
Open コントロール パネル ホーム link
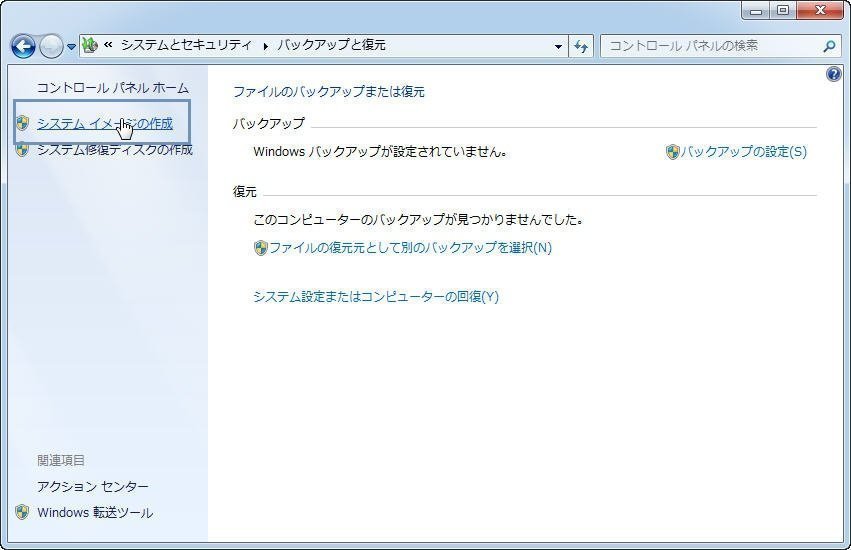[x=113, y=88]
